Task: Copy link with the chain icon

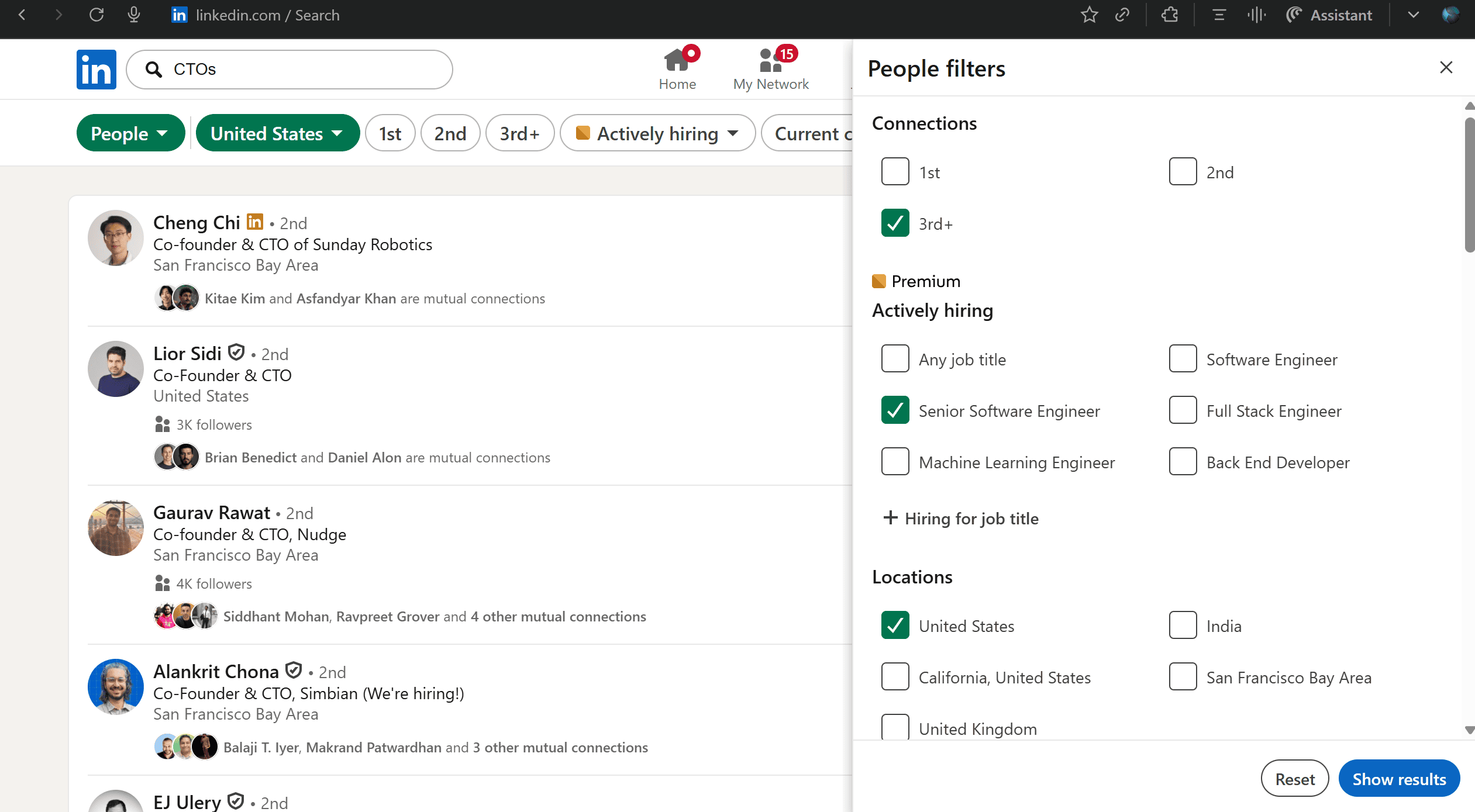Action: click(x=1122, y=15)
